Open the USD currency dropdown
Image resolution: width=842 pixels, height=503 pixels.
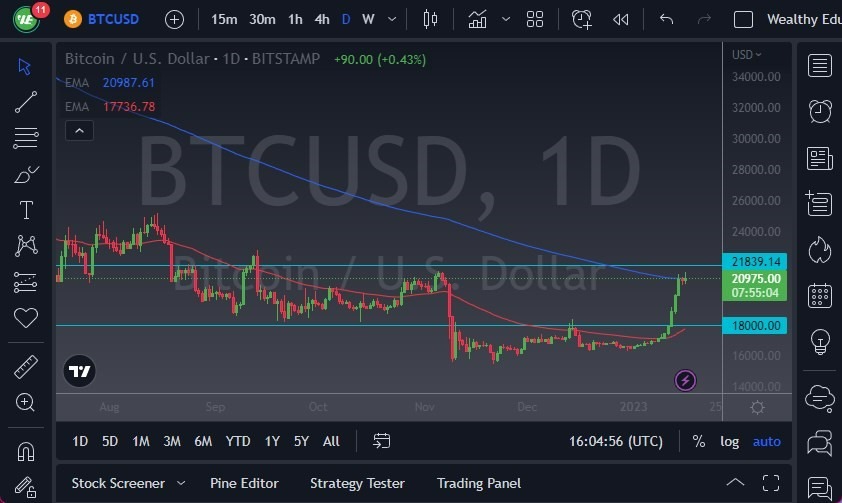coord(746,55)
